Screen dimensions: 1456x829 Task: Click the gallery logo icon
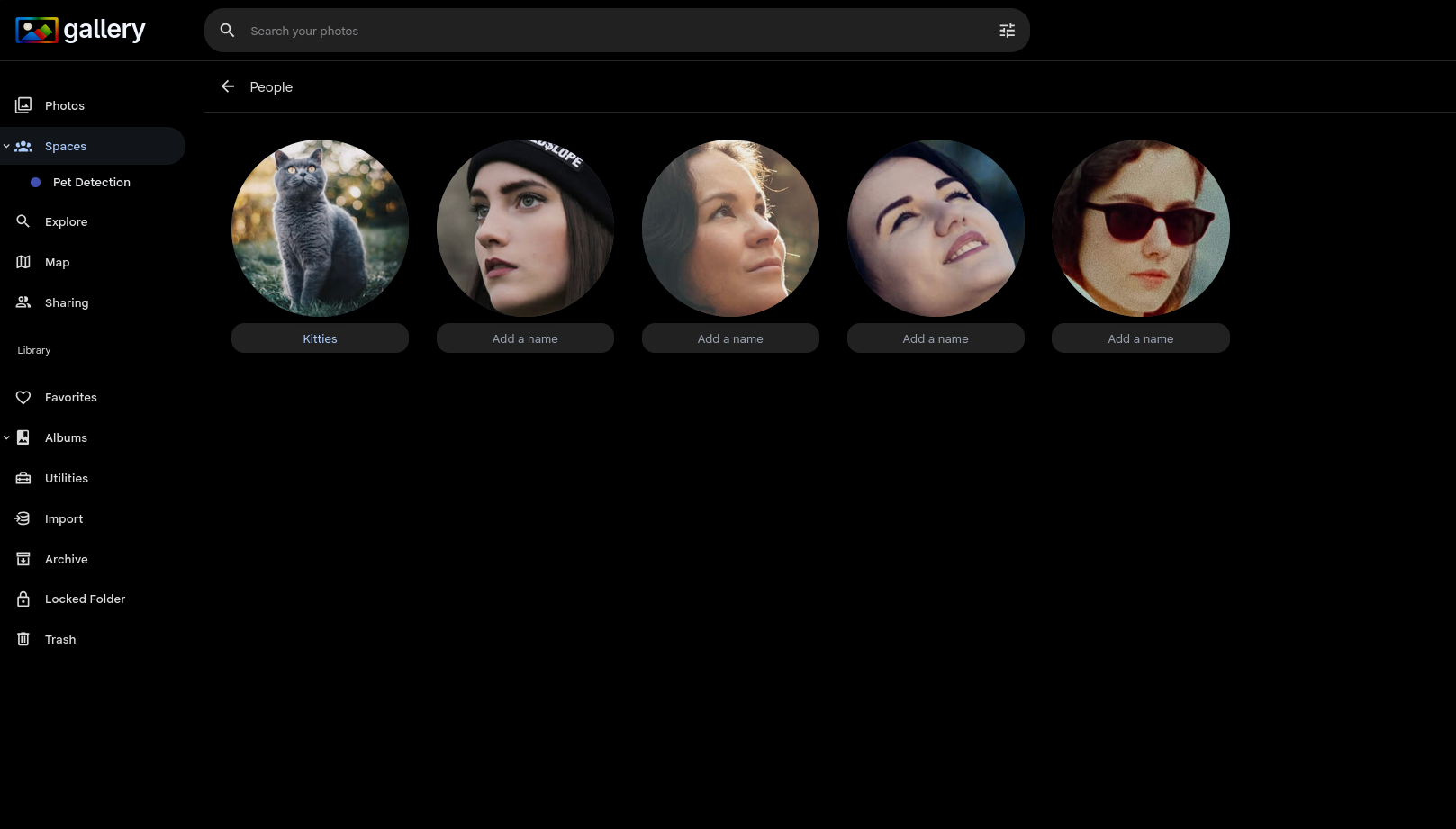coord(37,29)
